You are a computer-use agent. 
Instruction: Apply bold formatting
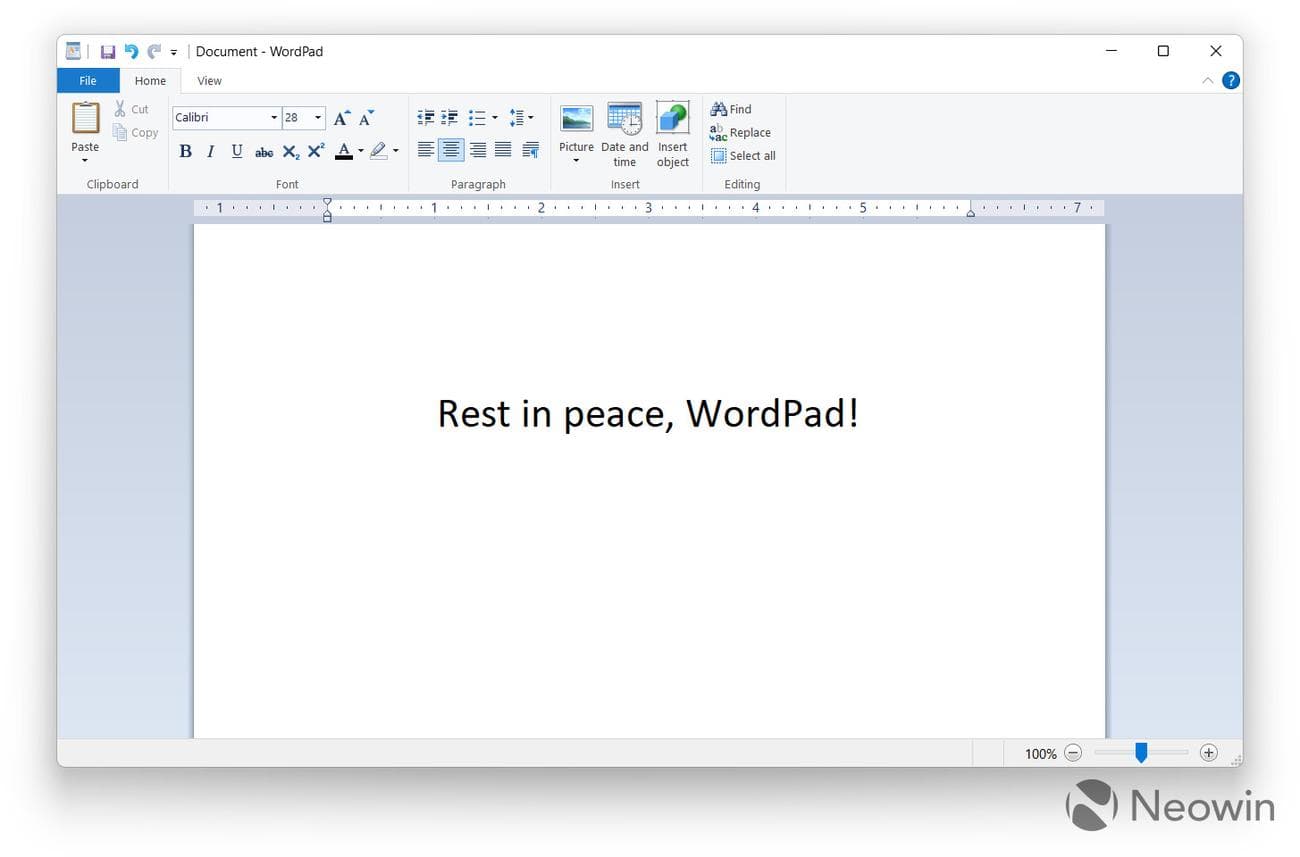coord(185,151)
